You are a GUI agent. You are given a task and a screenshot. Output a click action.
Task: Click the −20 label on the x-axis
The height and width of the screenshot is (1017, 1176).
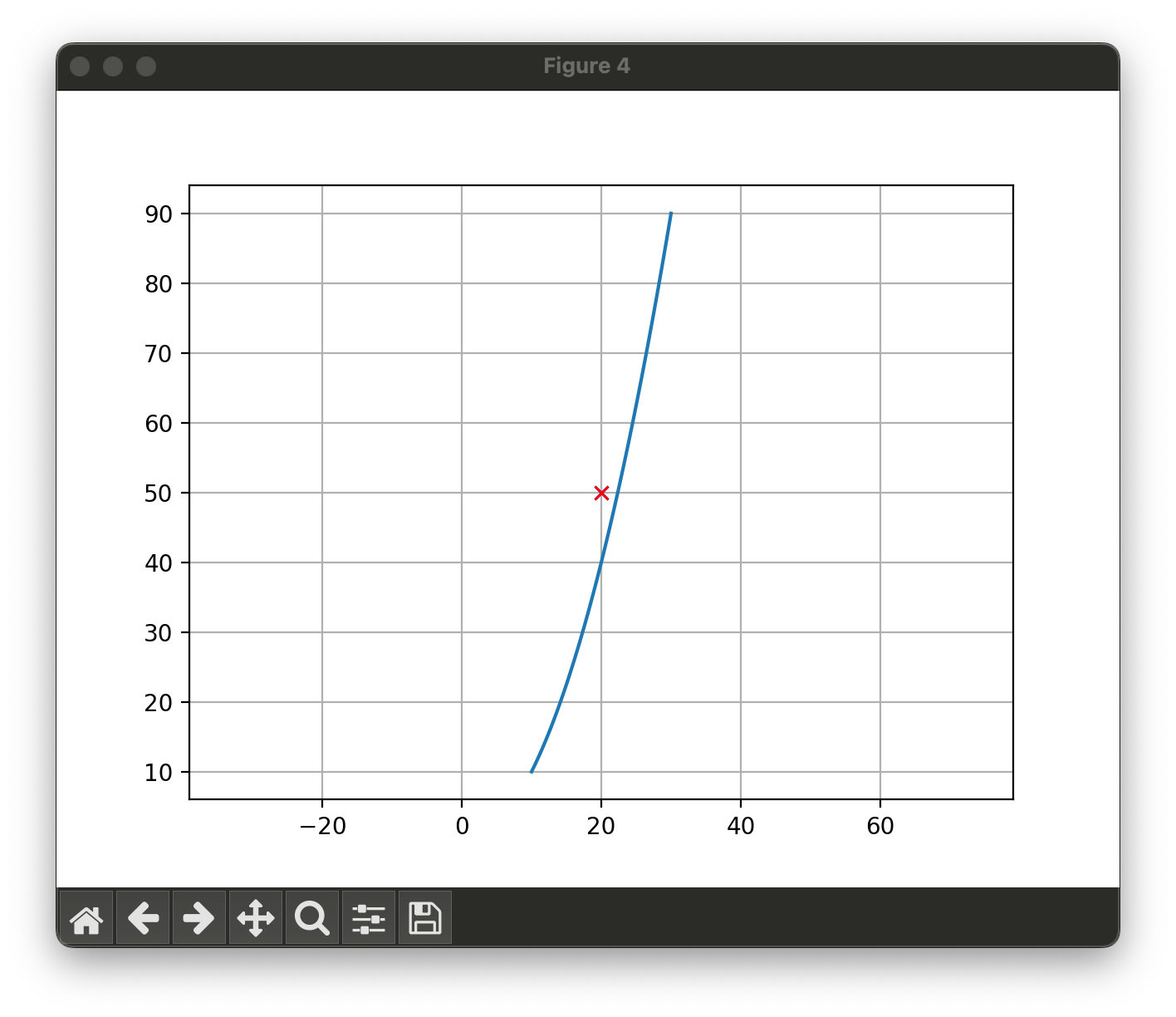click(322, 826)
